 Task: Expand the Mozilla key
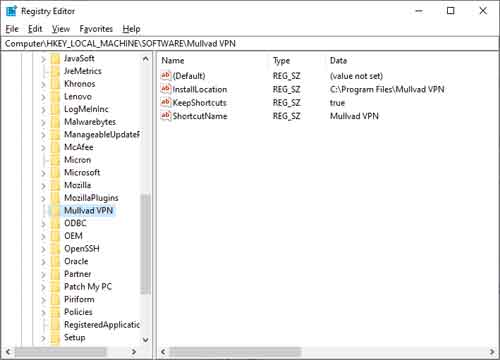point(43,186)
